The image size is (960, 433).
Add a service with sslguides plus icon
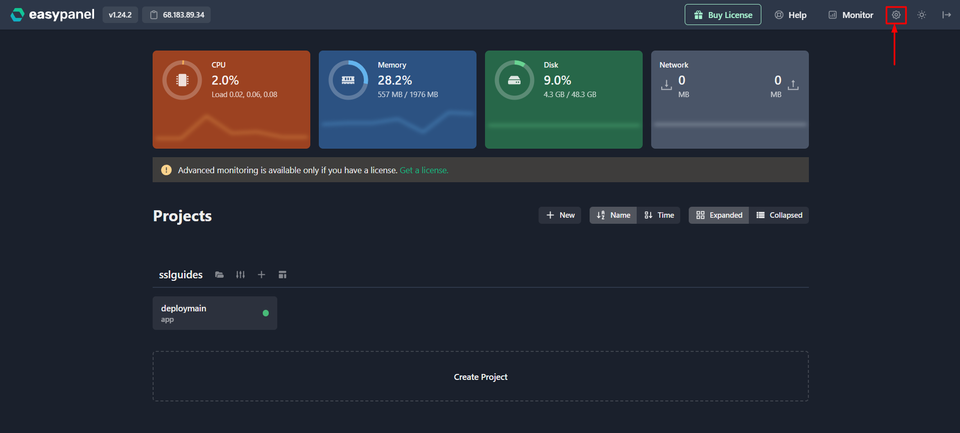[x=261, y=274]
